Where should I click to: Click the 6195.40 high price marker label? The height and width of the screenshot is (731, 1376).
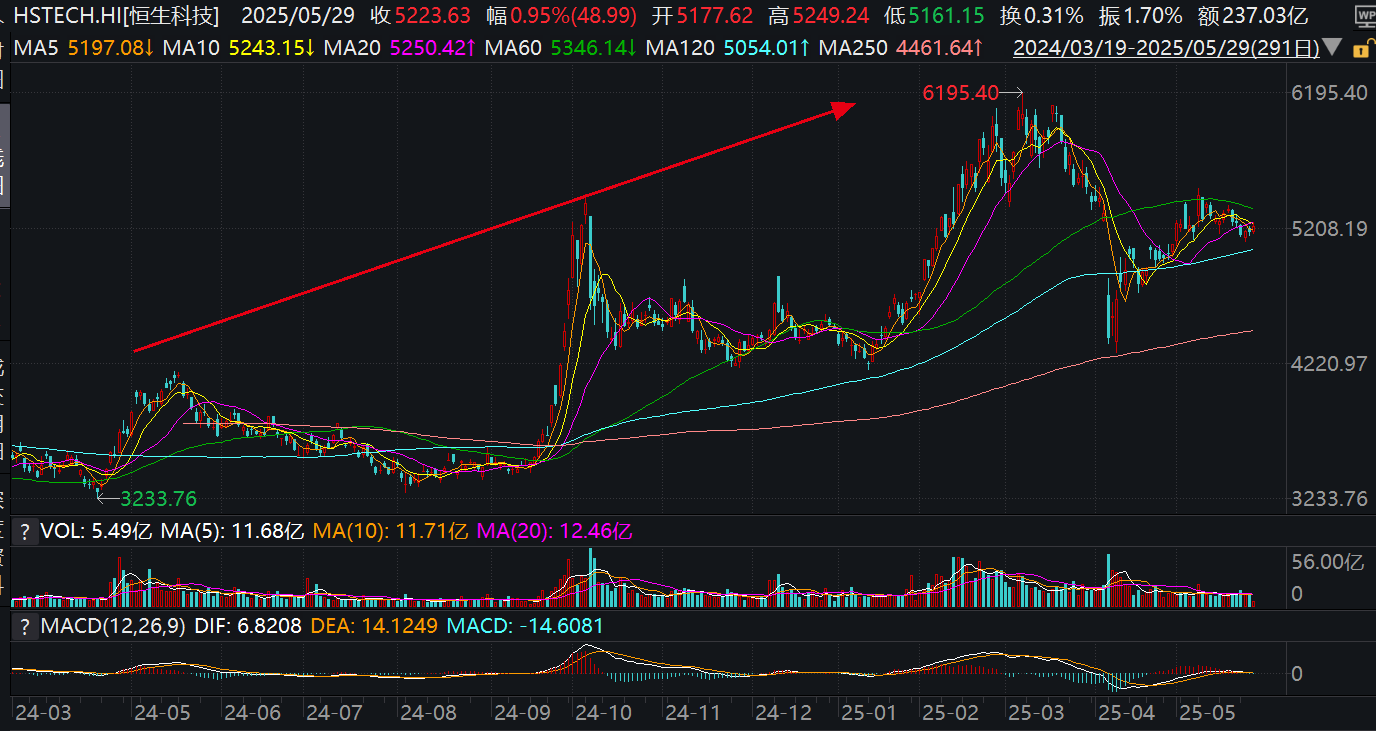click(x=960, y=93)
